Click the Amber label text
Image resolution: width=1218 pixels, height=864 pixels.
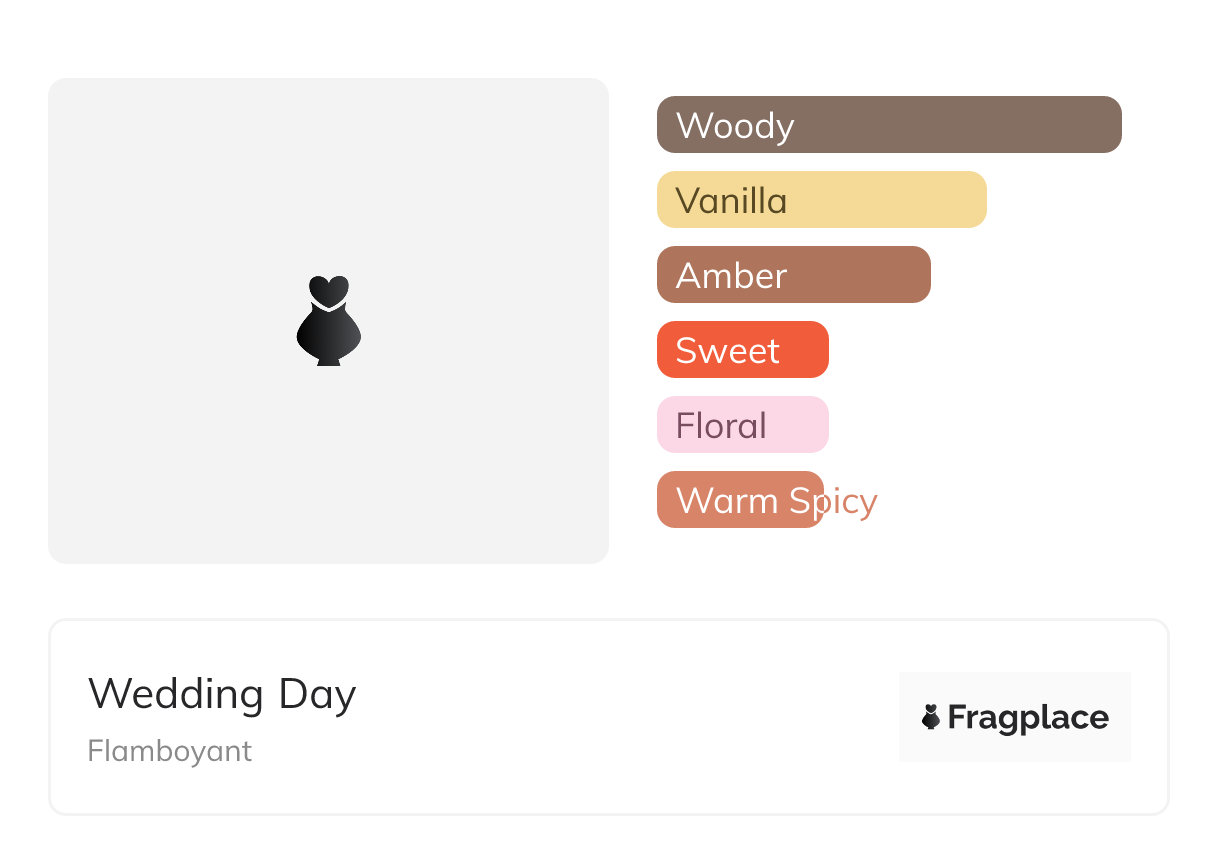(731, 276)
